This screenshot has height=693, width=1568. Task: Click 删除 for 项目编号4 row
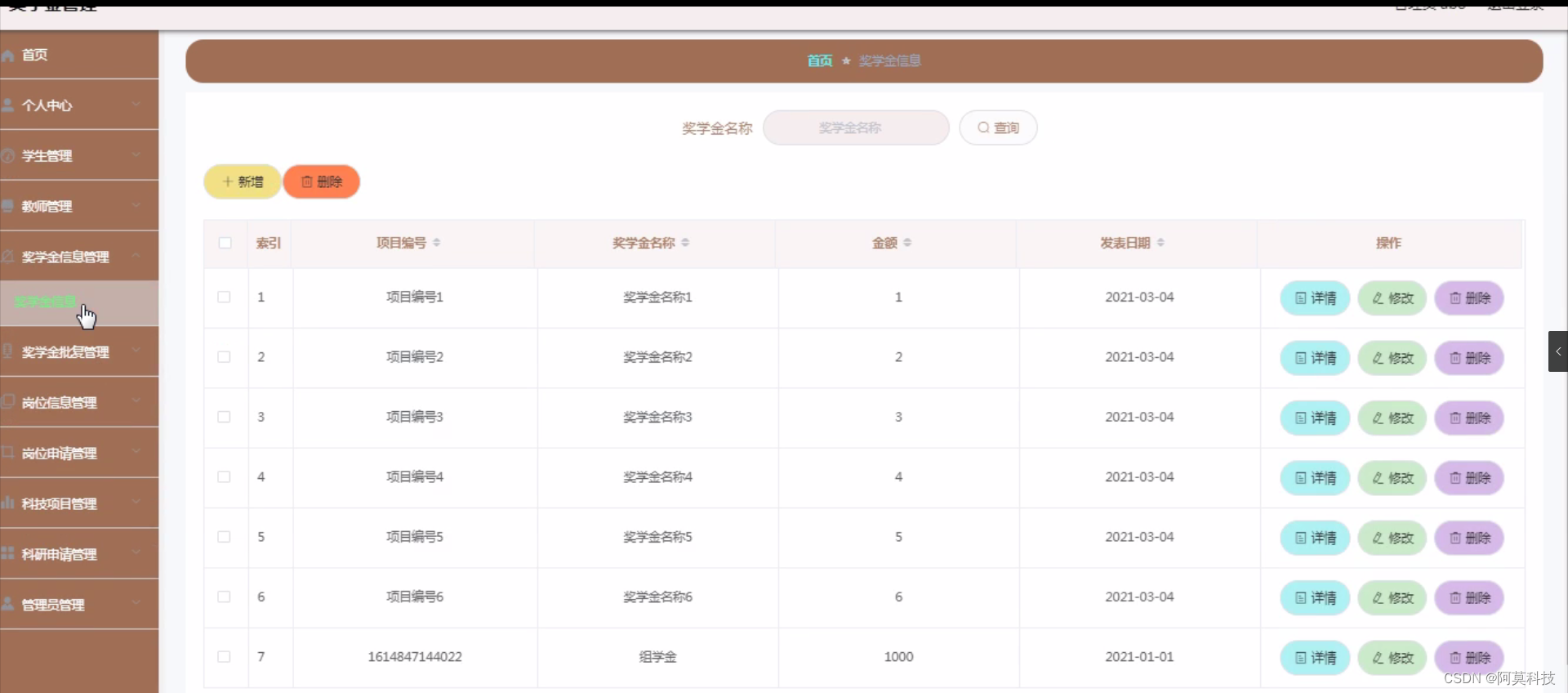1469,478
